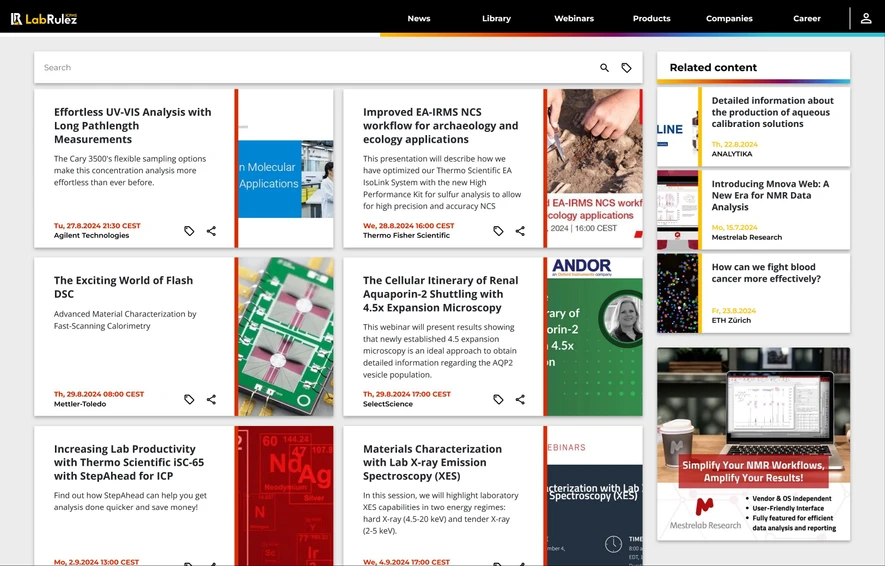The width and height of the screenshot is (885, 566).
Task: Click tag icon on Improved EA-IRMS NCS card
Action: [x=498, y=231]
